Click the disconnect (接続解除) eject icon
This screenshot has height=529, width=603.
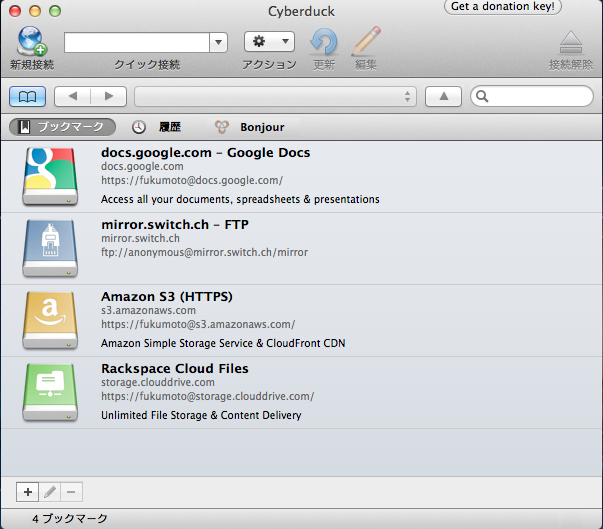(x=571, y=42)
